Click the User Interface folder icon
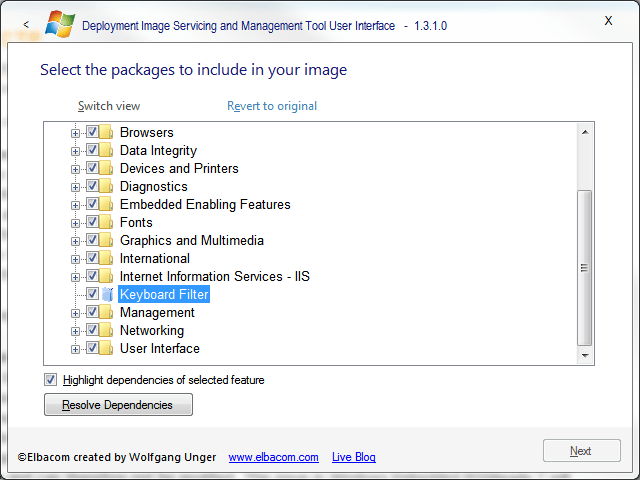The height and width of the screenshot is (480, 640). (x=106, y=348)
